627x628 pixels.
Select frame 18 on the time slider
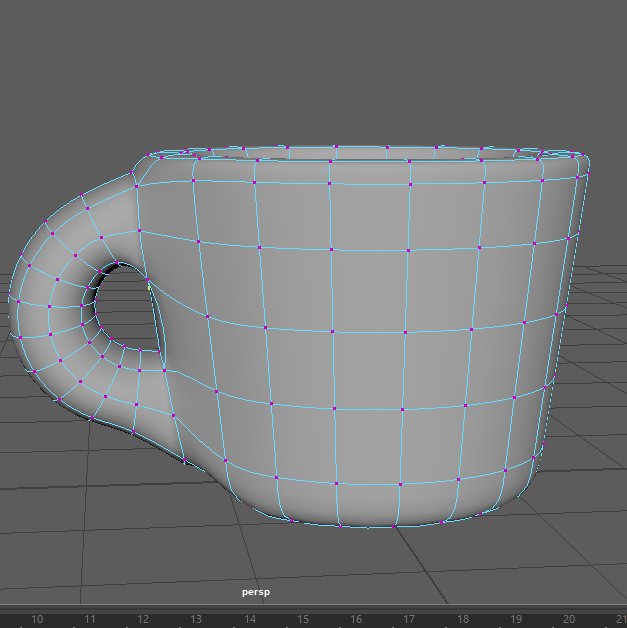pos(462,619)
